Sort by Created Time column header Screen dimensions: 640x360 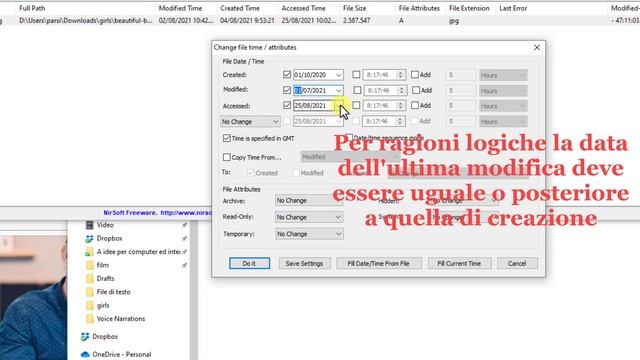click(x=247, y=8)
